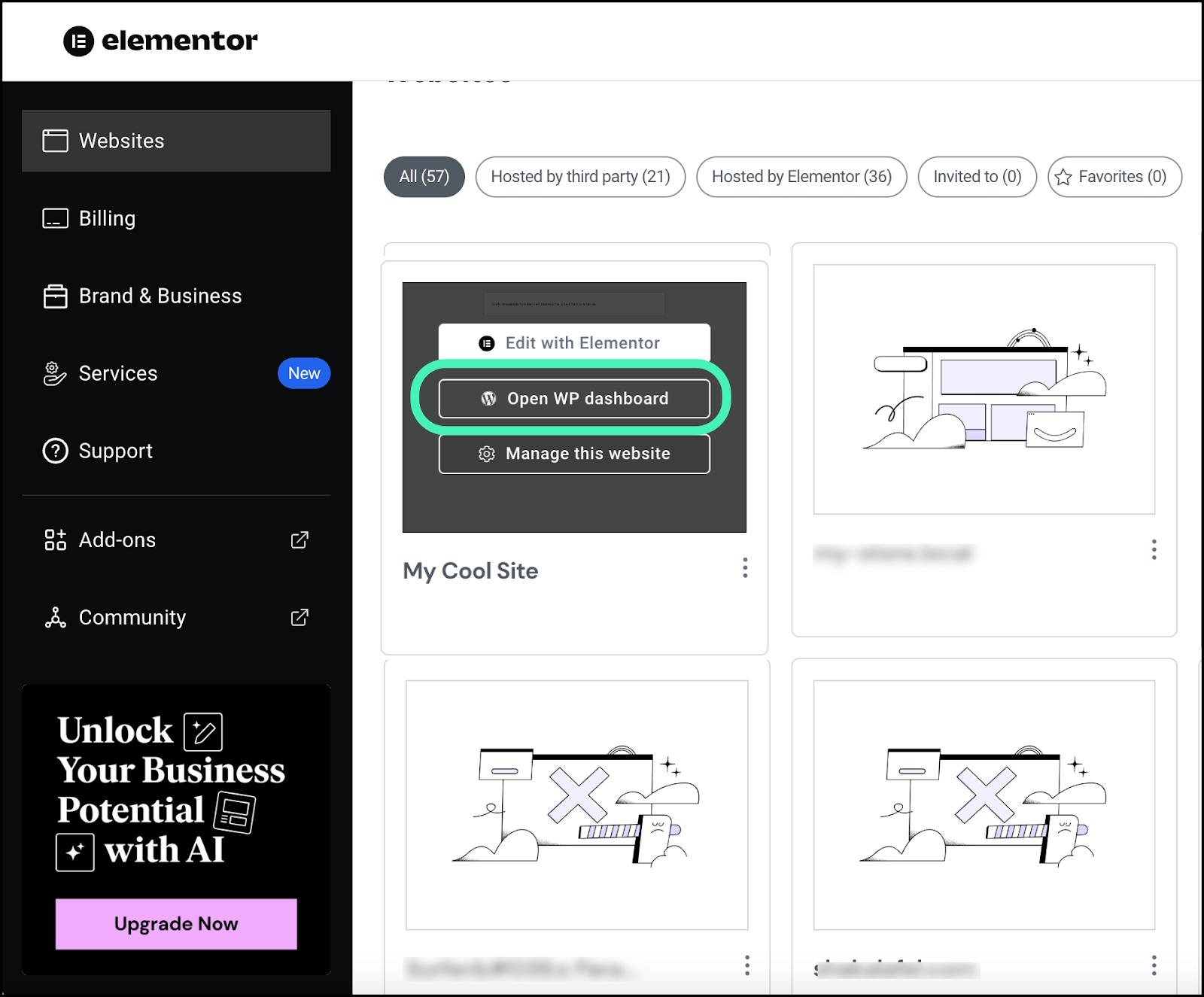Open thumbnail of top-right site card
The image size is (1204, 997).
pyautogui.click(x=984, y=389)
